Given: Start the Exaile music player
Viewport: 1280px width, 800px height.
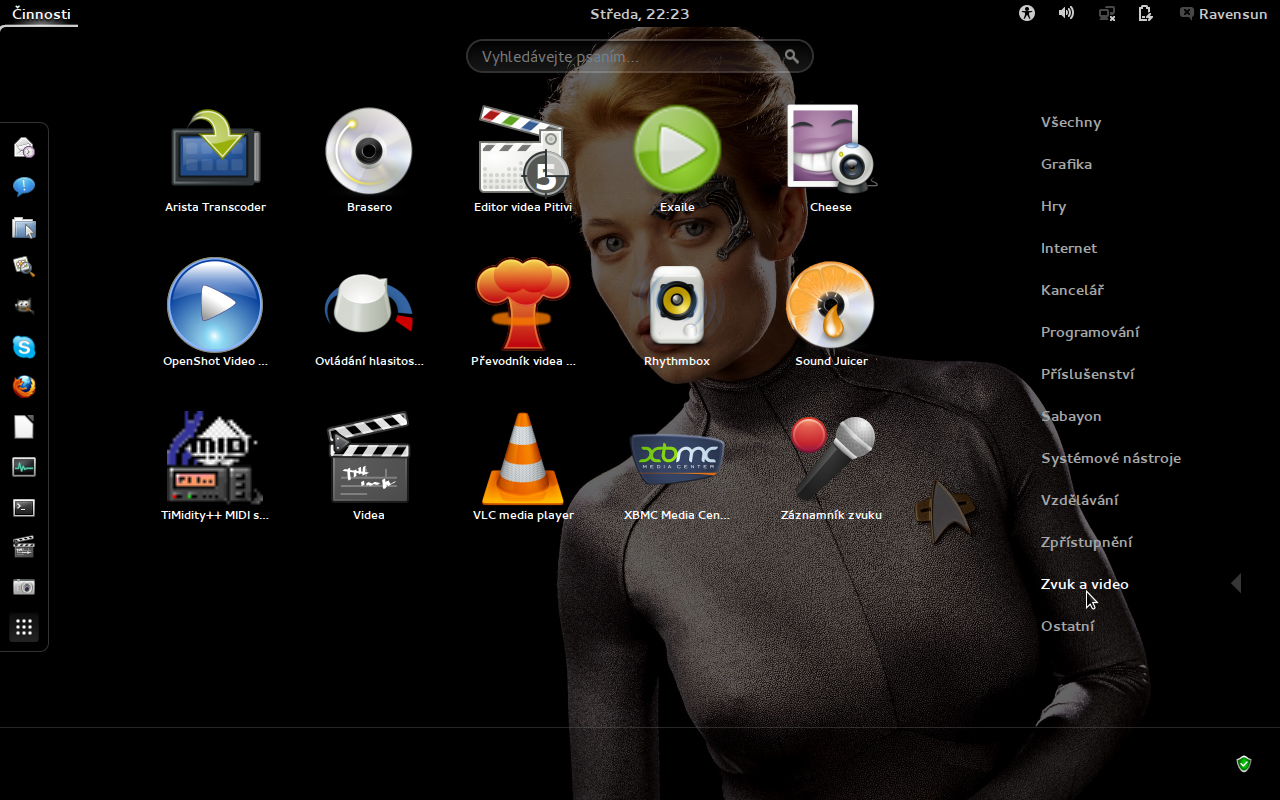Looking at the screenshot, I should tap(677, 160).
